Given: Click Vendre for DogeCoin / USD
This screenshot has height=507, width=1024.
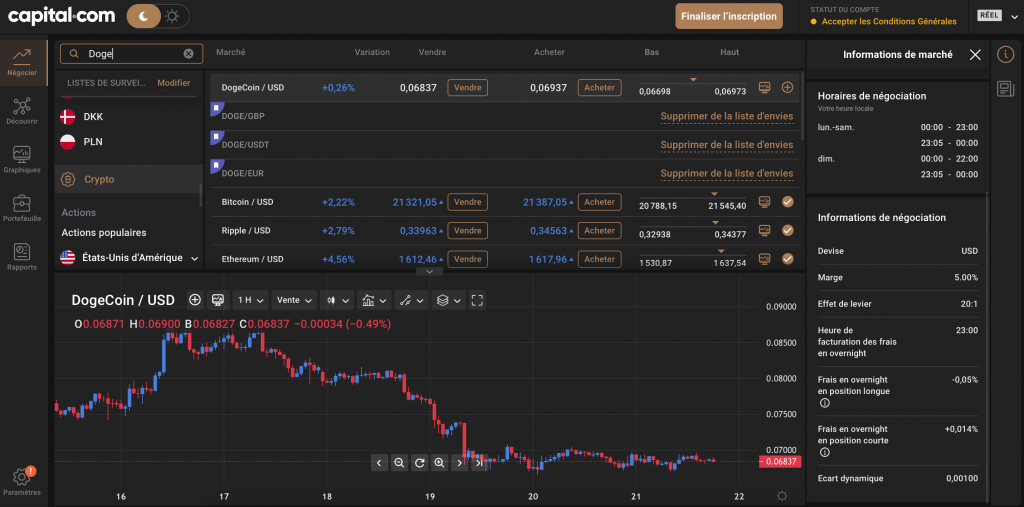Looking at the screenshot, I should pos(467,88).
